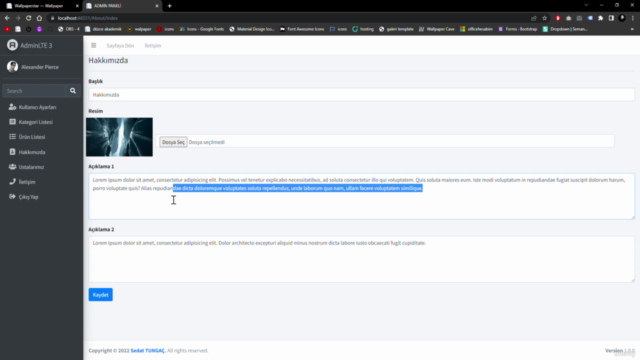The image size is (640, 360).
Task: Reload the current page
Action: coord(29,18)
